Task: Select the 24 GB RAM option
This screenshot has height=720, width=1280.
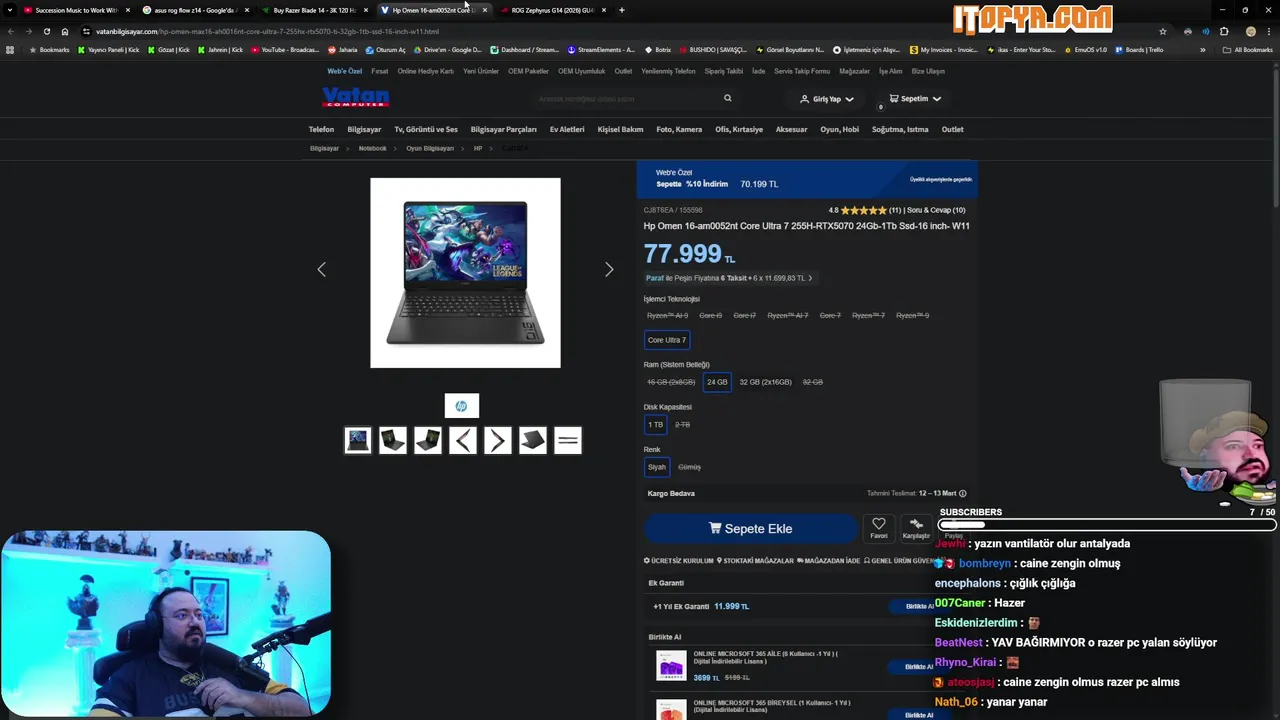Action: click(717, 382)
